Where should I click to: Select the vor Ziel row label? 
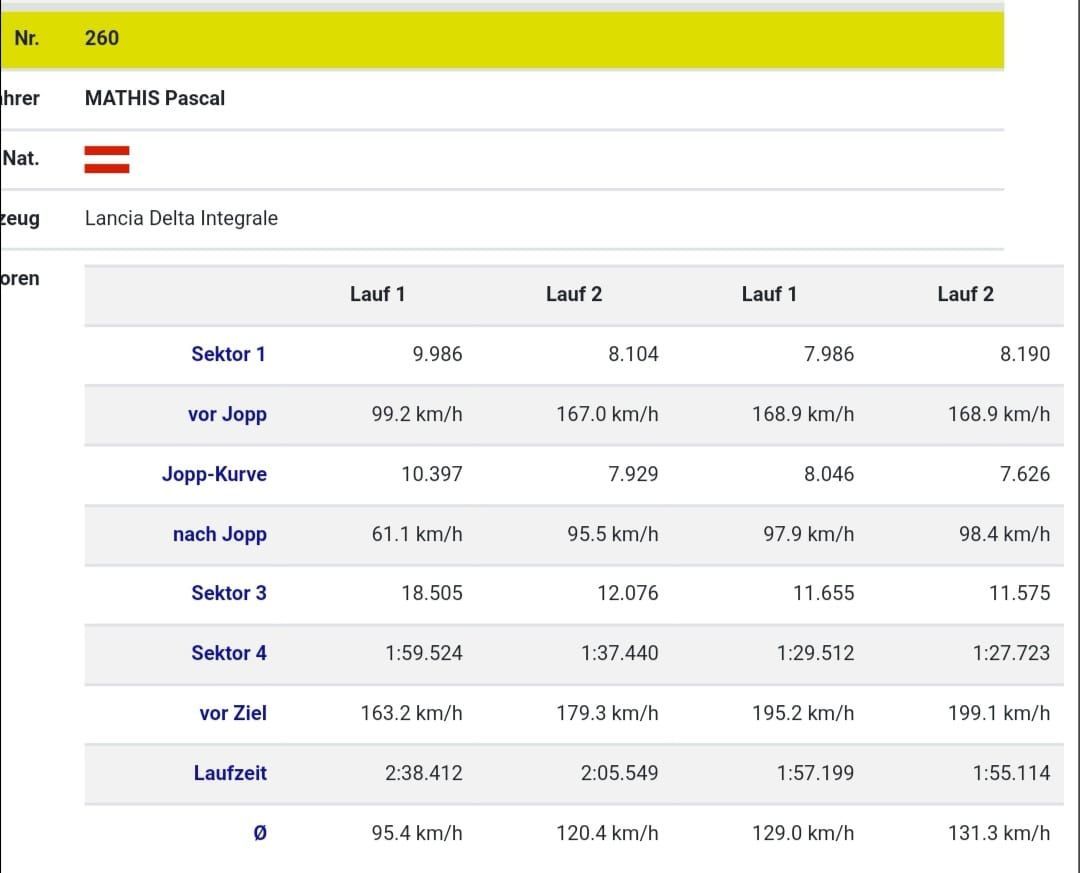[x=233, y=713]
